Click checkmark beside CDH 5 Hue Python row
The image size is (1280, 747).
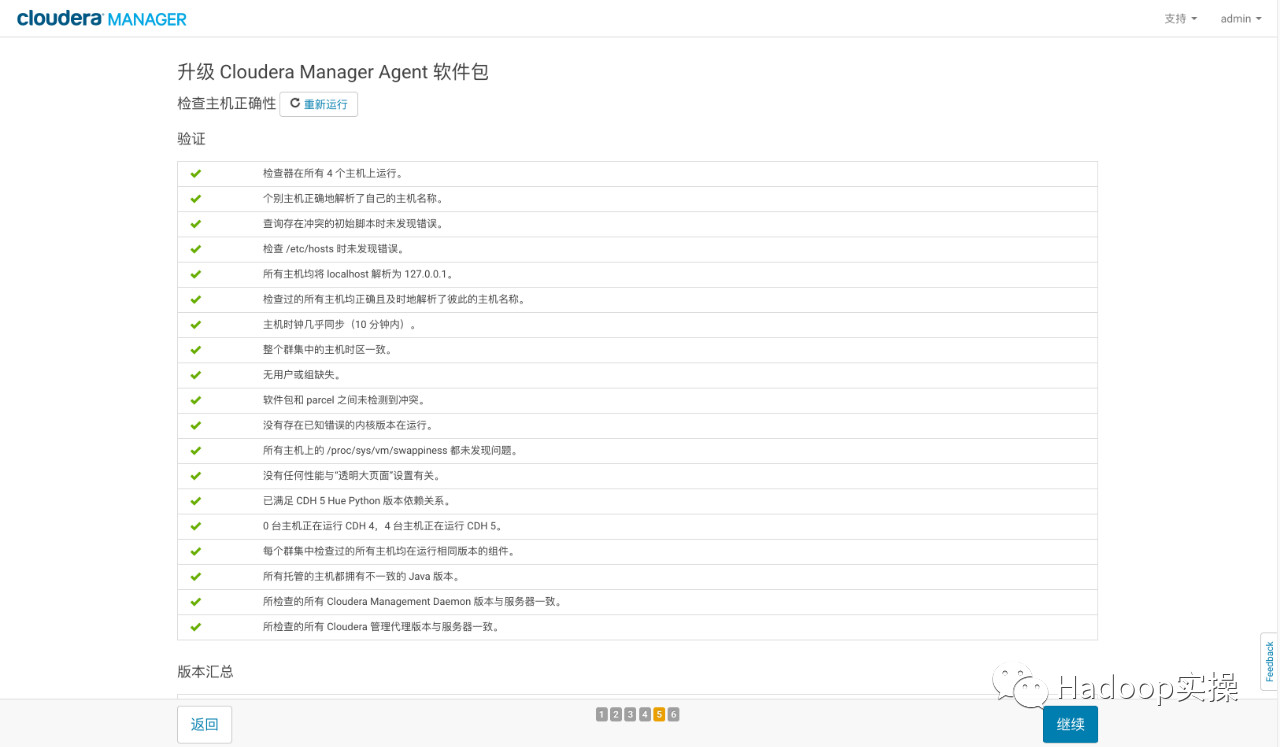[196, 501]
